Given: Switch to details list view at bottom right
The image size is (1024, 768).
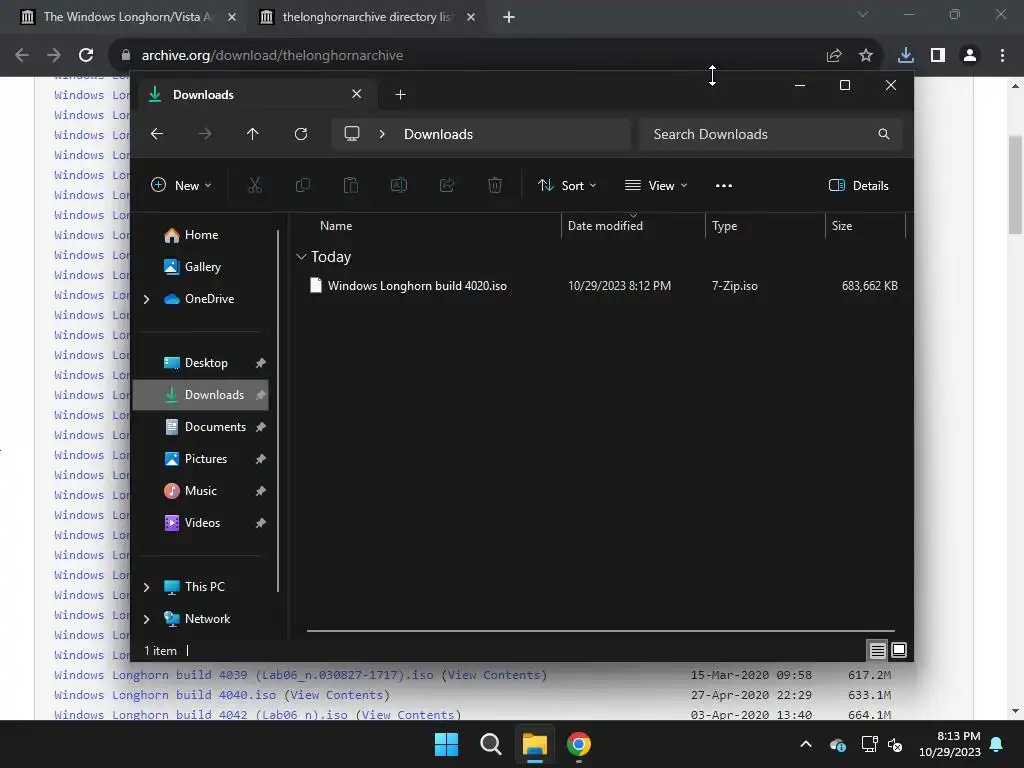Looking at the screenshot, I should [x=877, y=650].
